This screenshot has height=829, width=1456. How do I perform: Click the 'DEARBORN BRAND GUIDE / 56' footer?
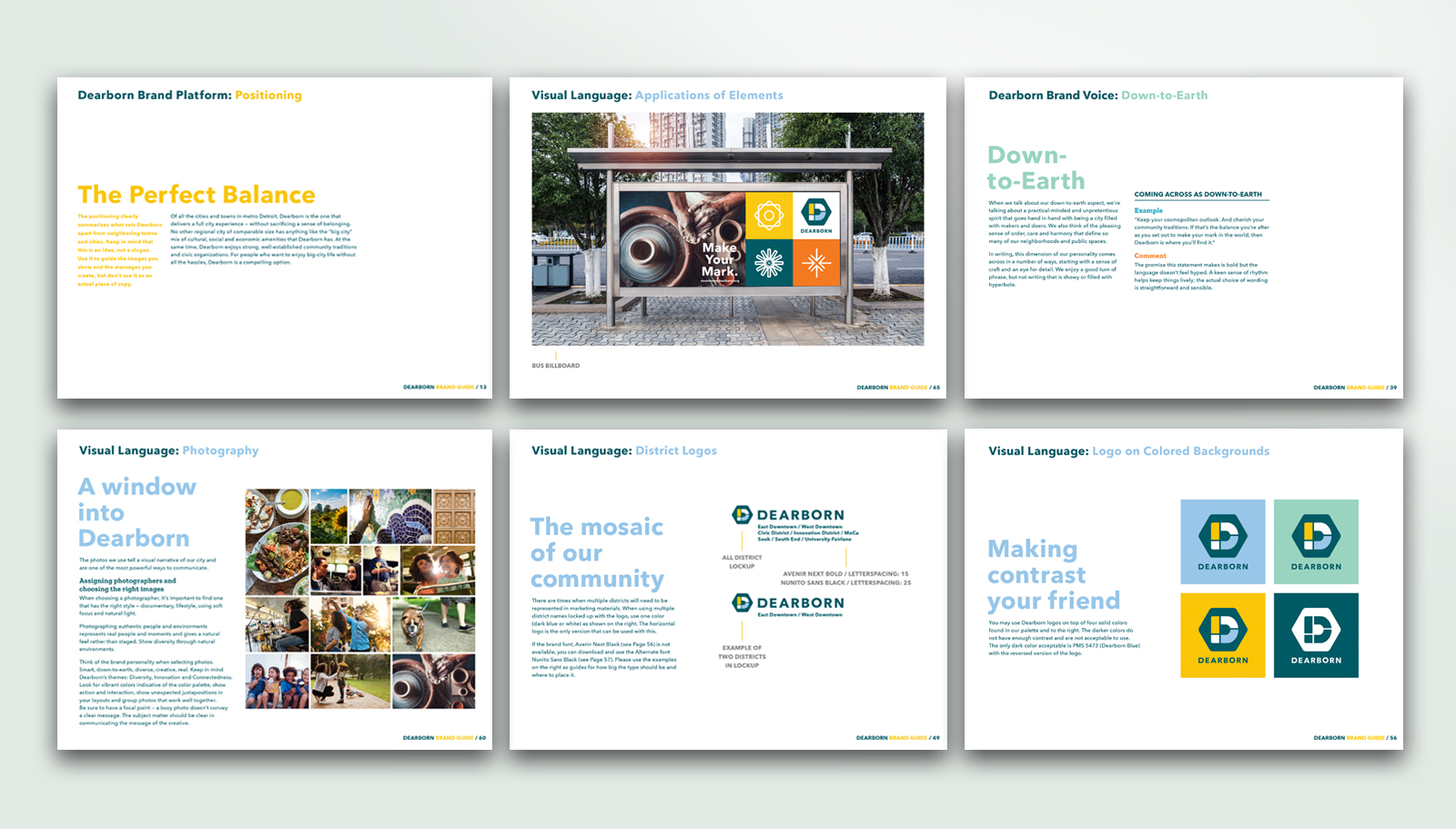click(x=1355, y=738)
